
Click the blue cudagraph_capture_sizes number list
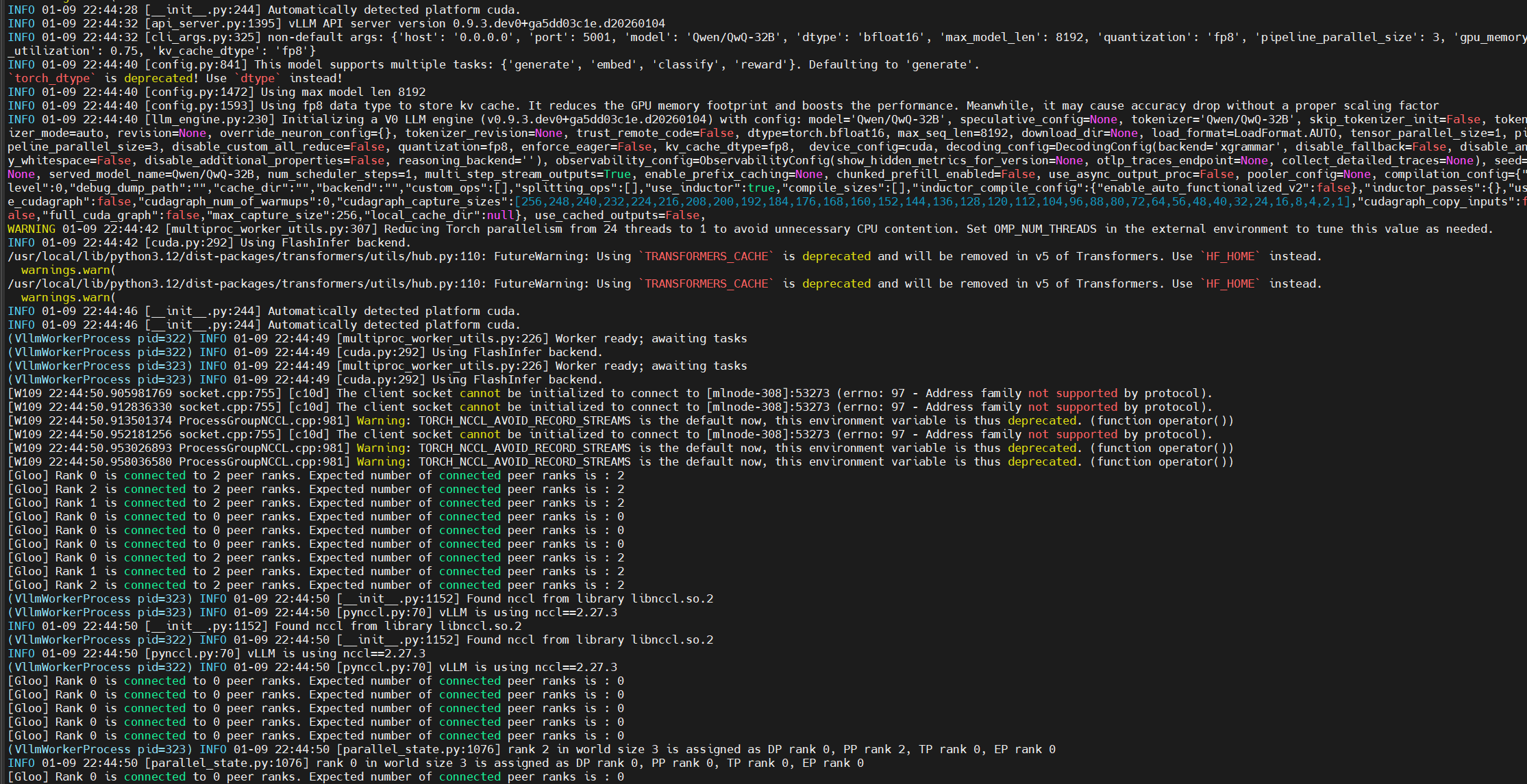tap(932, 201)
